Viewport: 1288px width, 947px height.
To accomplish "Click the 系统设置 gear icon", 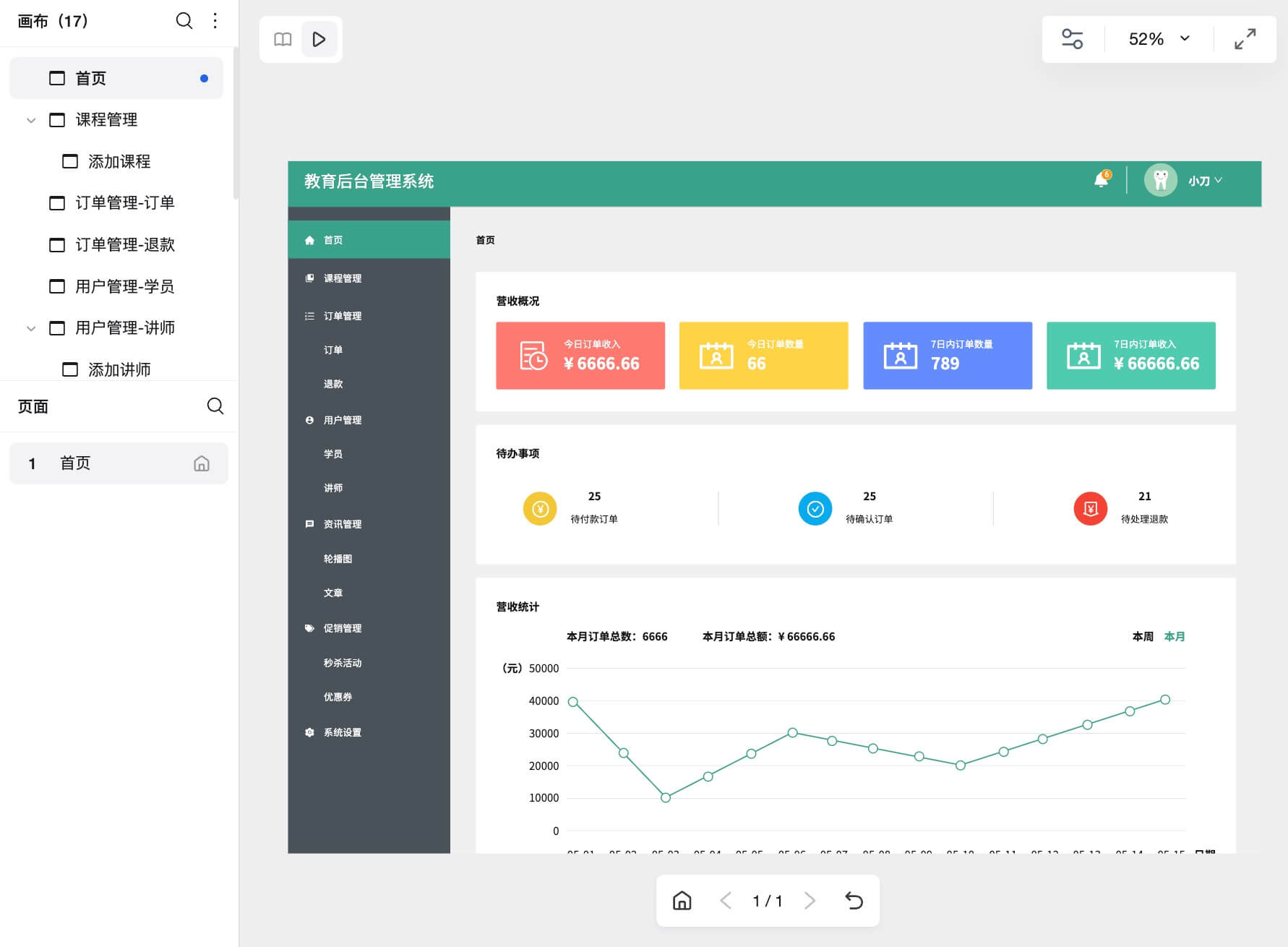I will pos(310,732).
